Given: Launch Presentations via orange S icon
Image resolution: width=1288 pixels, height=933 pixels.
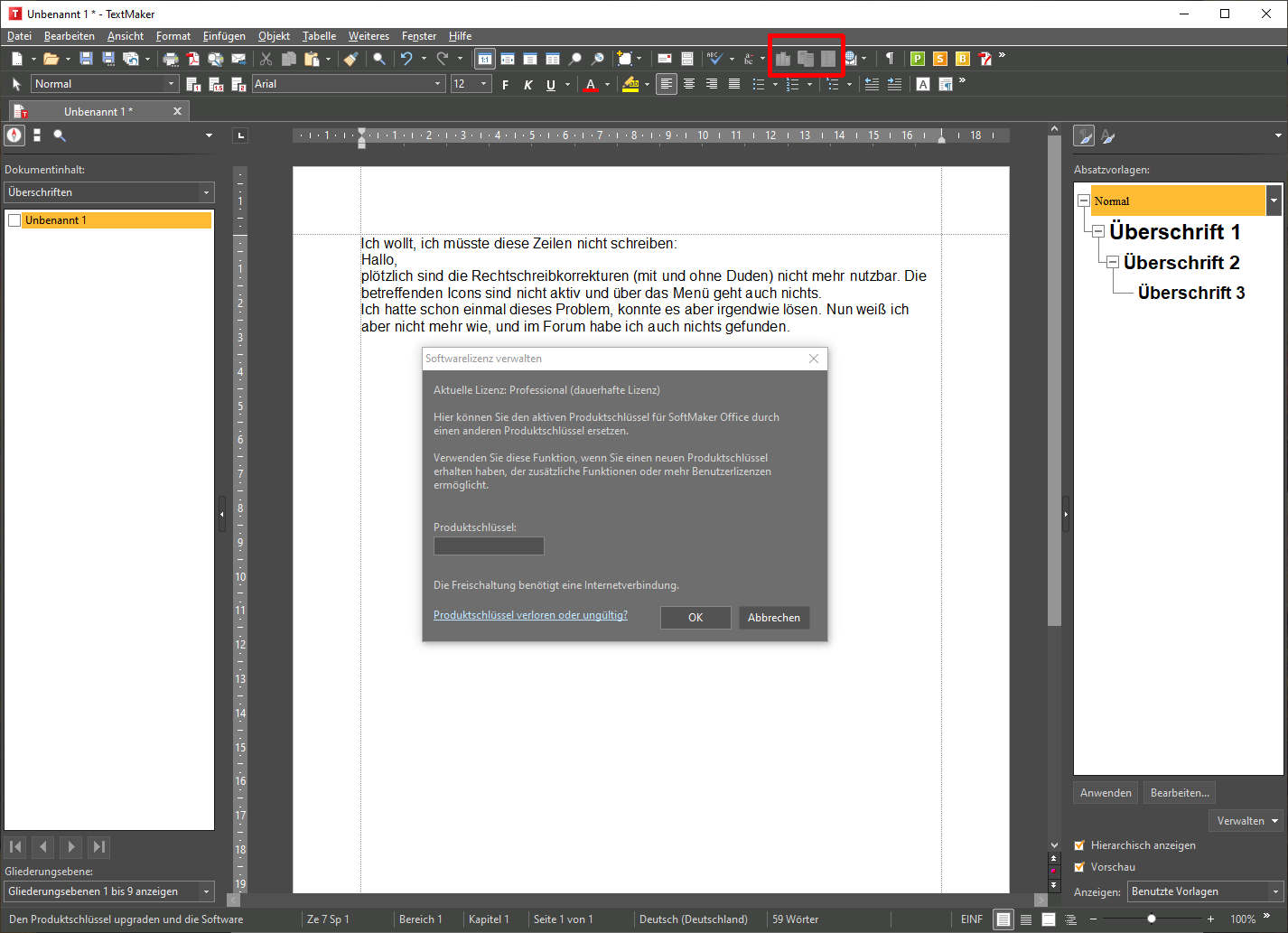Looking at the screenshot, I should pos(940,59).
